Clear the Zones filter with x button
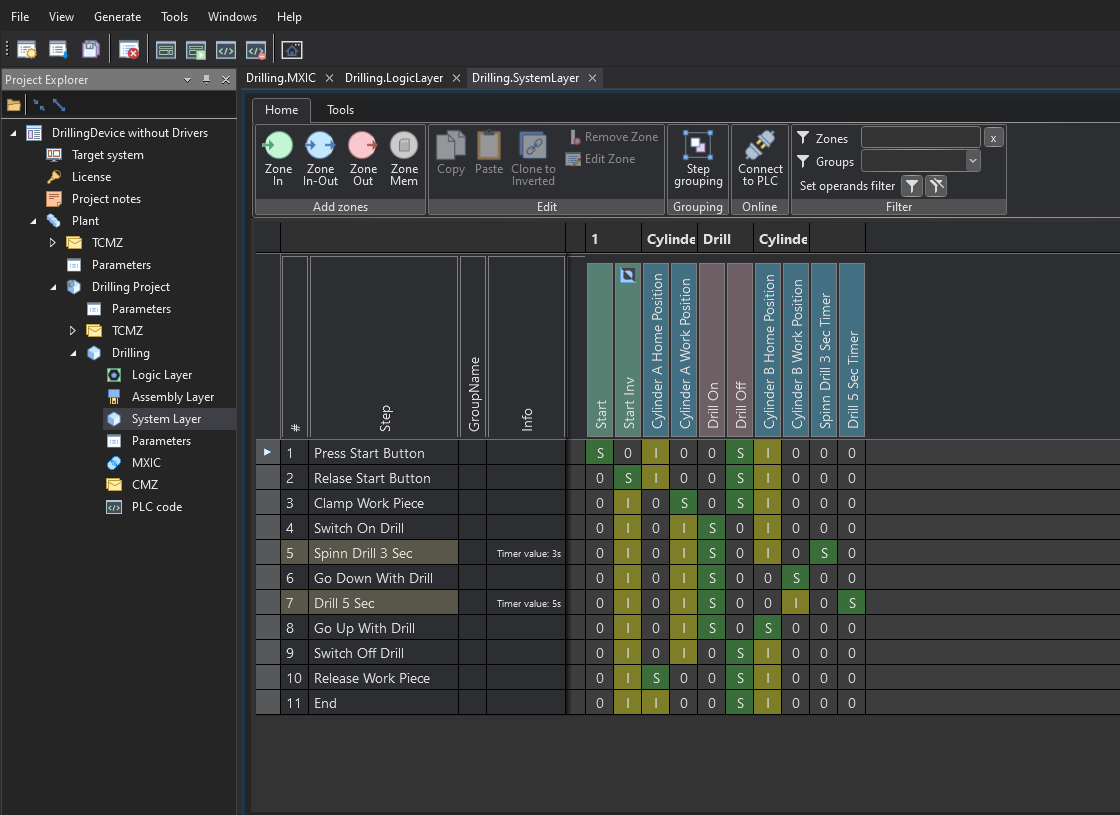This screenshot has width=1120, height=815. pyautogui.click(x=993, y=138)
